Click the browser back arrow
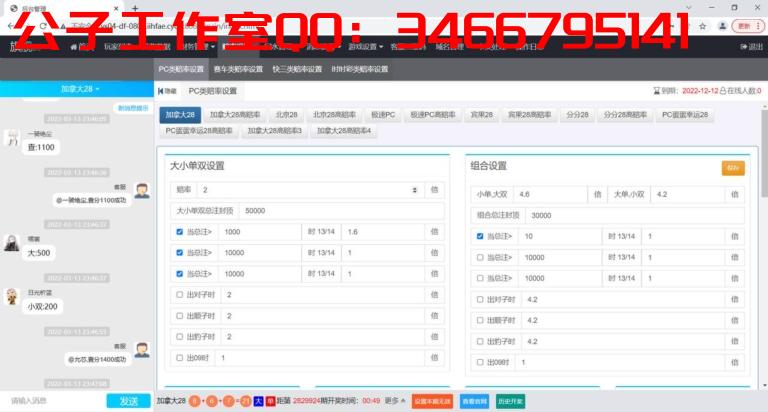Image resolution: width=768 pixels, height=412 pixels. tap(11, 26)
